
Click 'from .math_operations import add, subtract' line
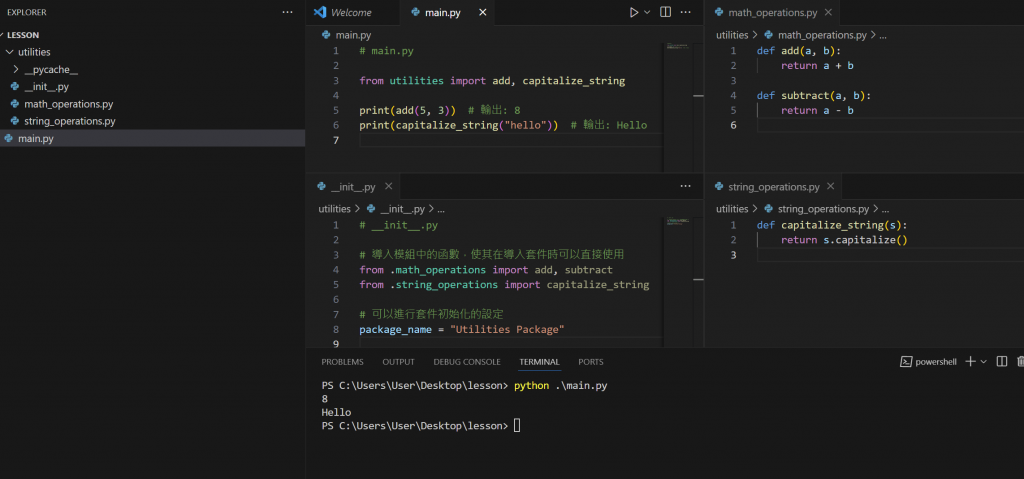(486, 269)
